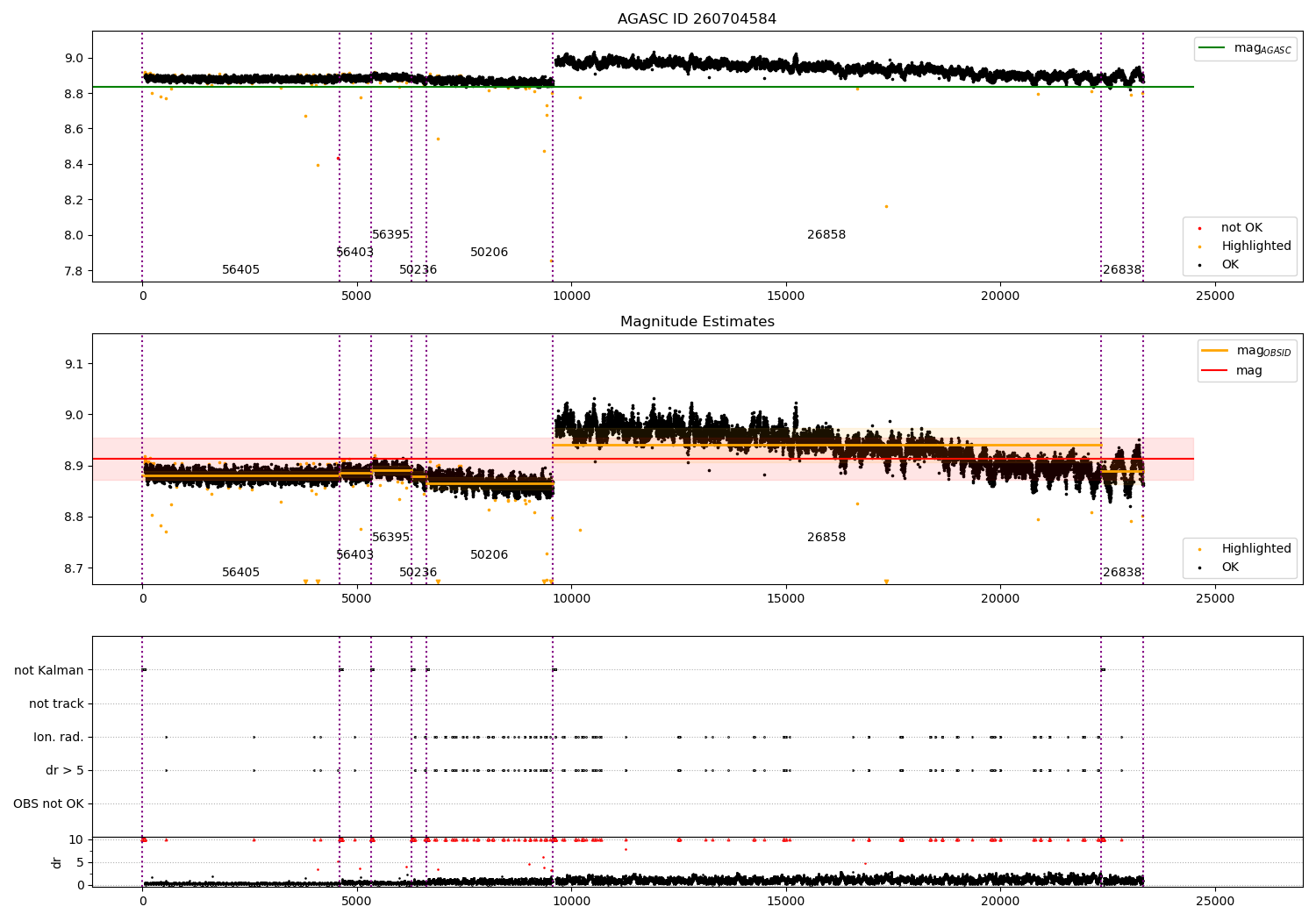The image size is (1316, 921).
Task: Click the 8.6 y-axis tick label
Action: 74,130
